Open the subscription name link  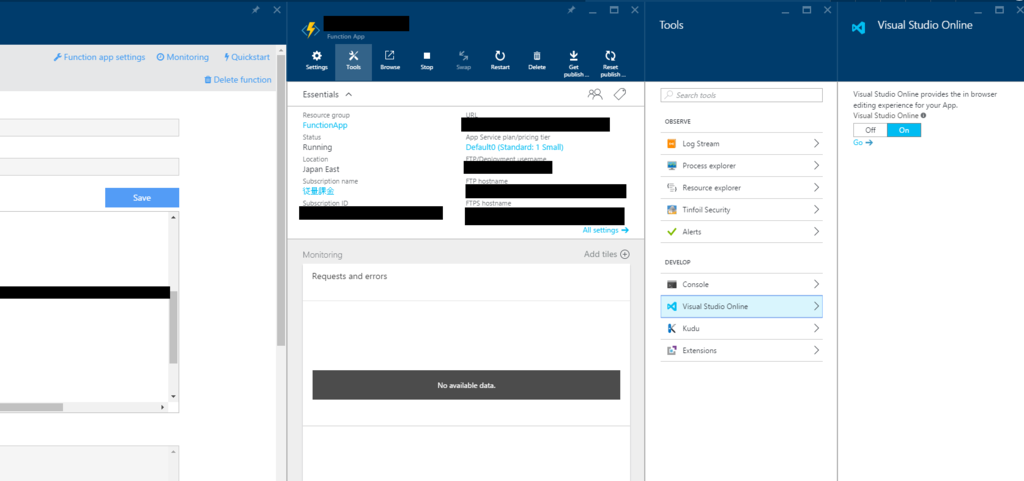(318, 191)
